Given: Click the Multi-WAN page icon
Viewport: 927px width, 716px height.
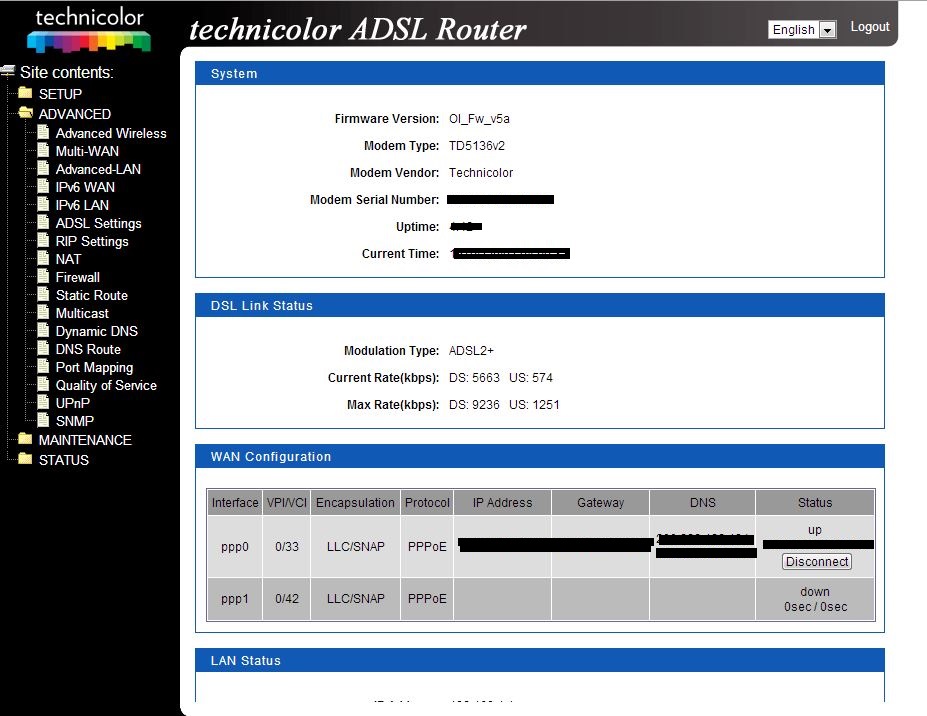Looking at the screenshot, I should pyautogui.click(x=43, y=150).
